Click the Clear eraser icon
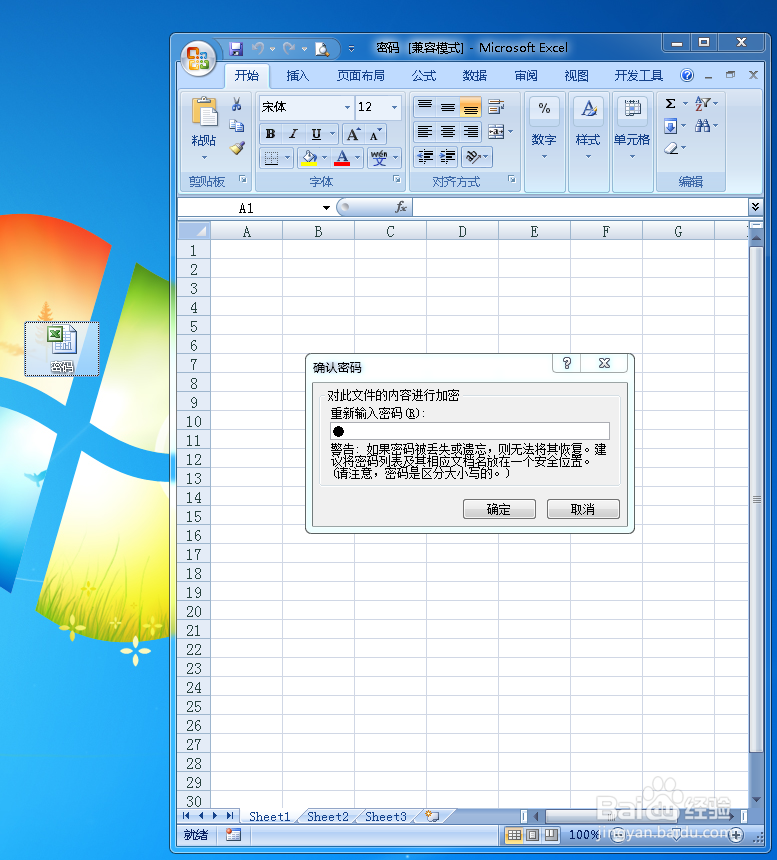777x860 pixels. 671,148
